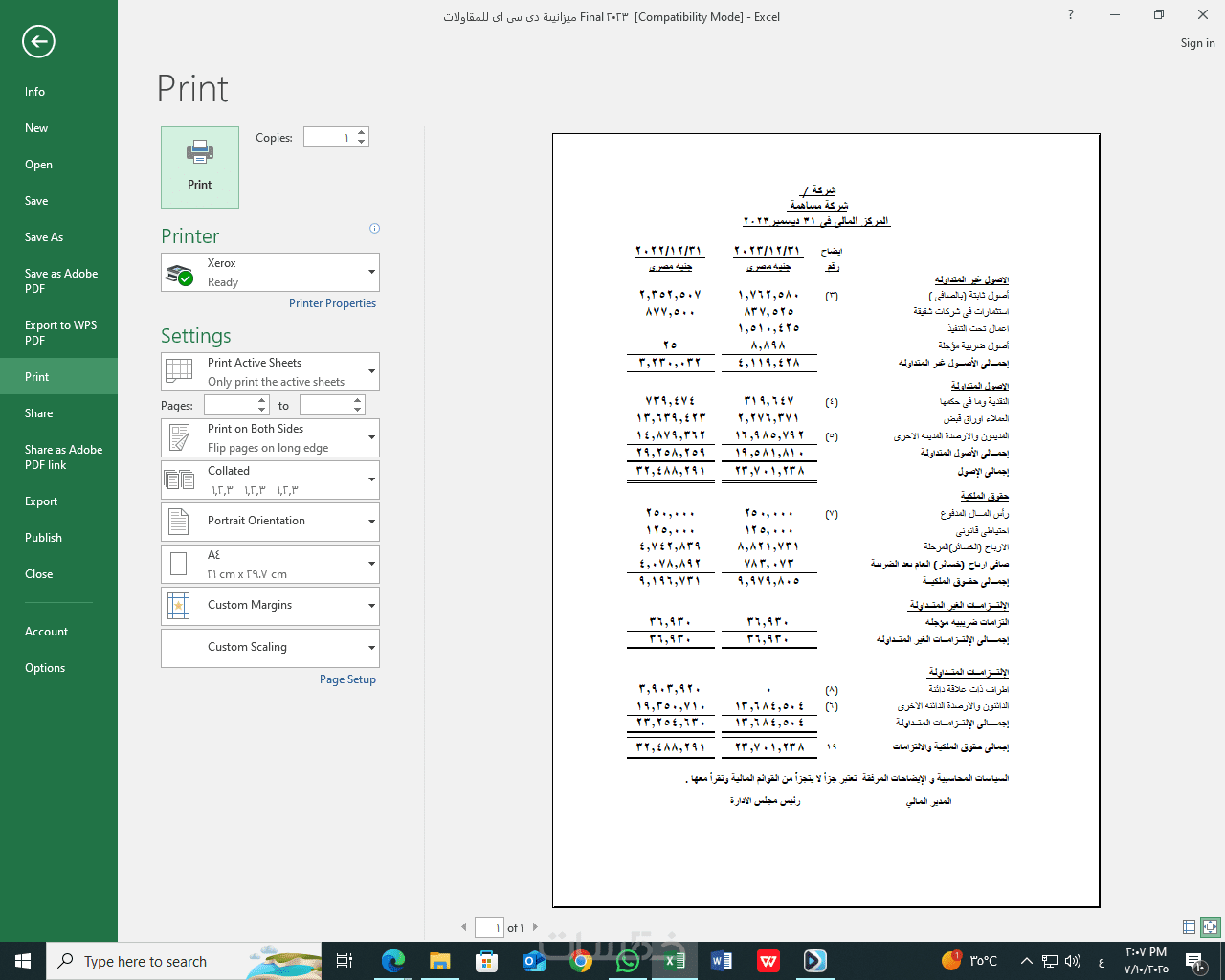Expand the Collated option dropdown
Viewport: 1225px width, 980px height.
pyautogui.click(x=270, y=480)
